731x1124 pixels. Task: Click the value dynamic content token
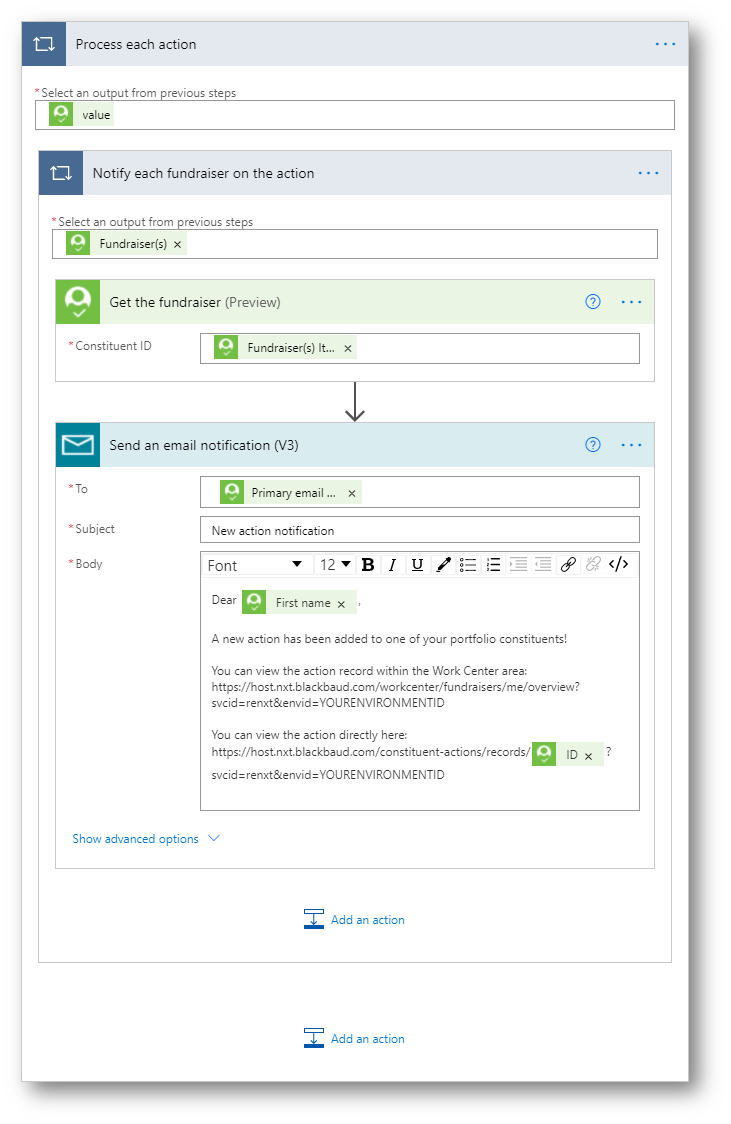[82, 115]
